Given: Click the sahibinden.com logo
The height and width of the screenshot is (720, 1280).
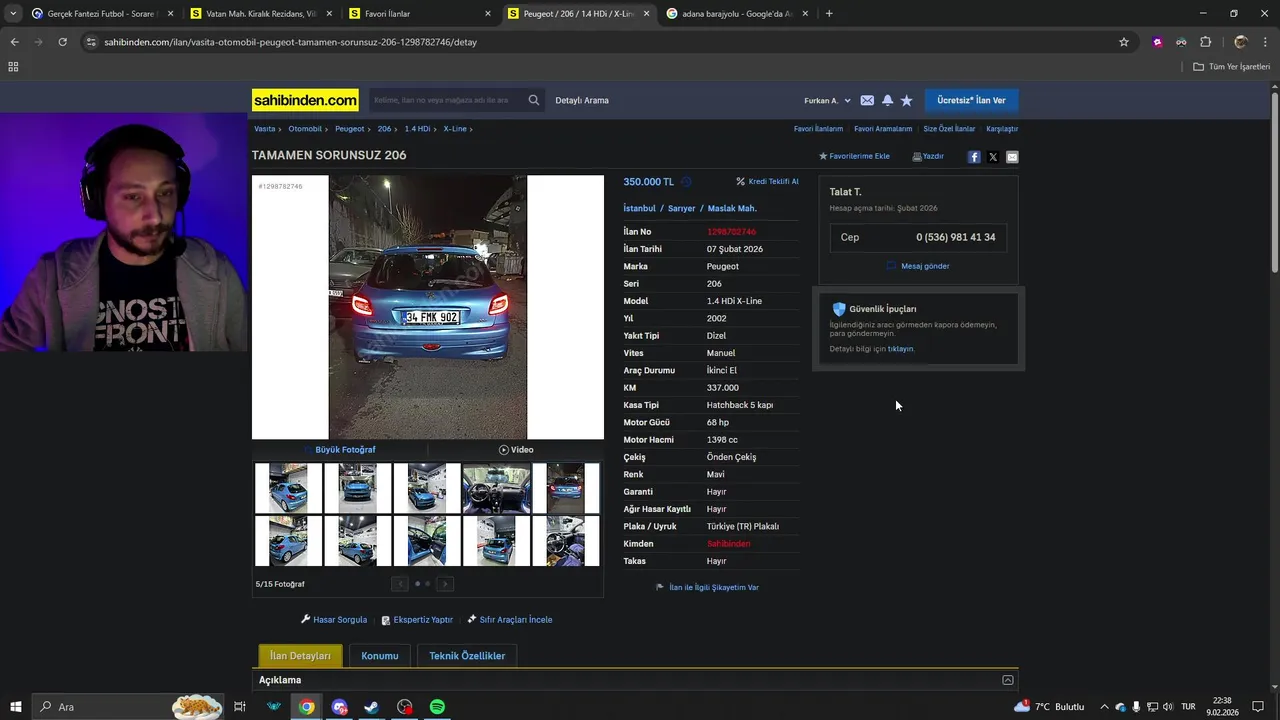Looking at the screenshot, I should [305, 100].
